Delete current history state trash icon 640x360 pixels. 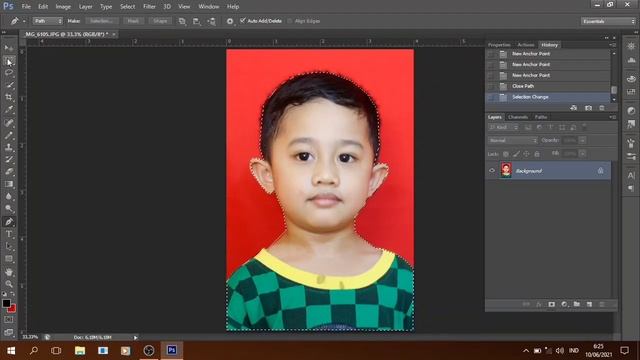pos(602,108)
